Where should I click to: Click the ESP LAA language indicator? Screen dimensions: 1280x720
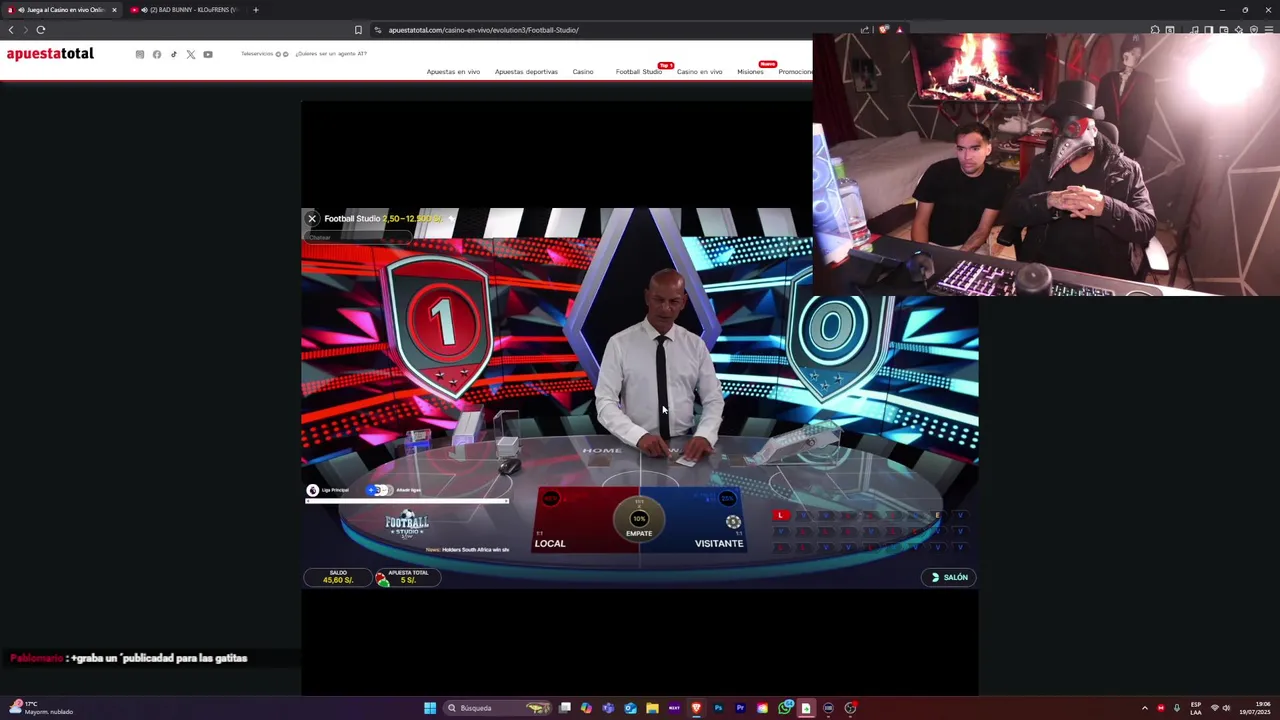[1196, 708]
